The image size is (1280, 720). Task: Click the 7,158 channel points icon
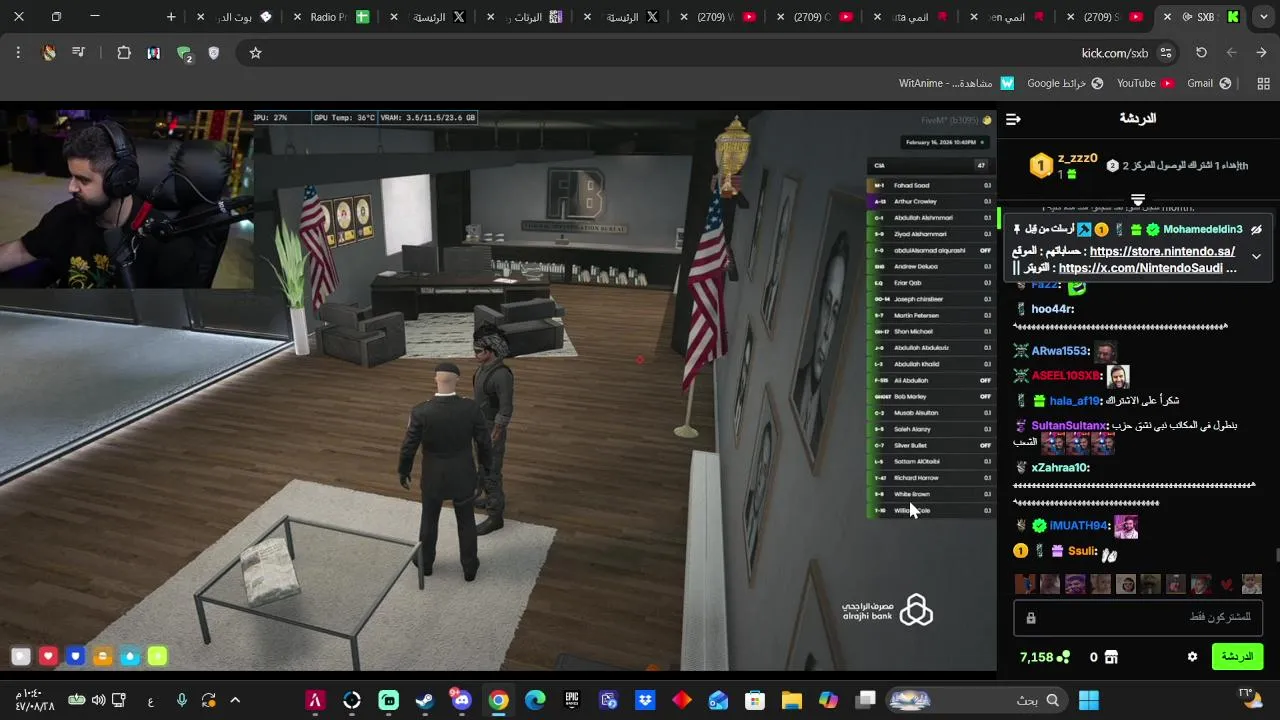(1063, 657)
